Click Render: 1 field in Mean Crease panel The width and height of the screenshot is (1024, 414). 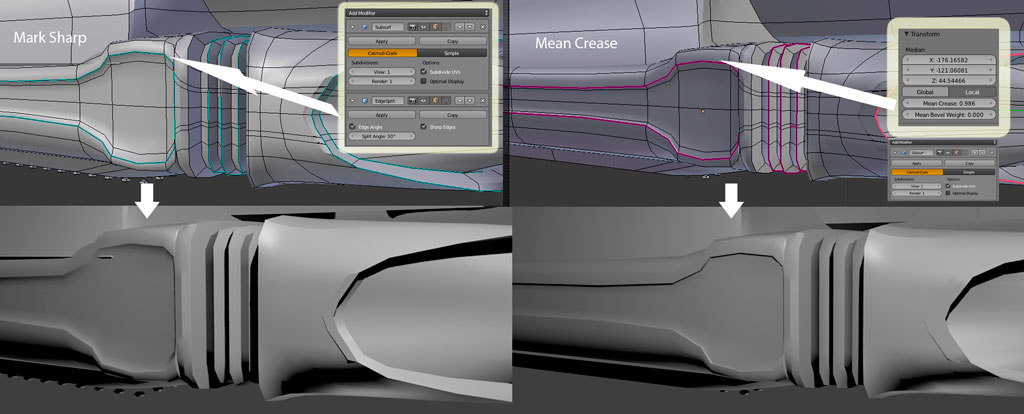point(916,193)
